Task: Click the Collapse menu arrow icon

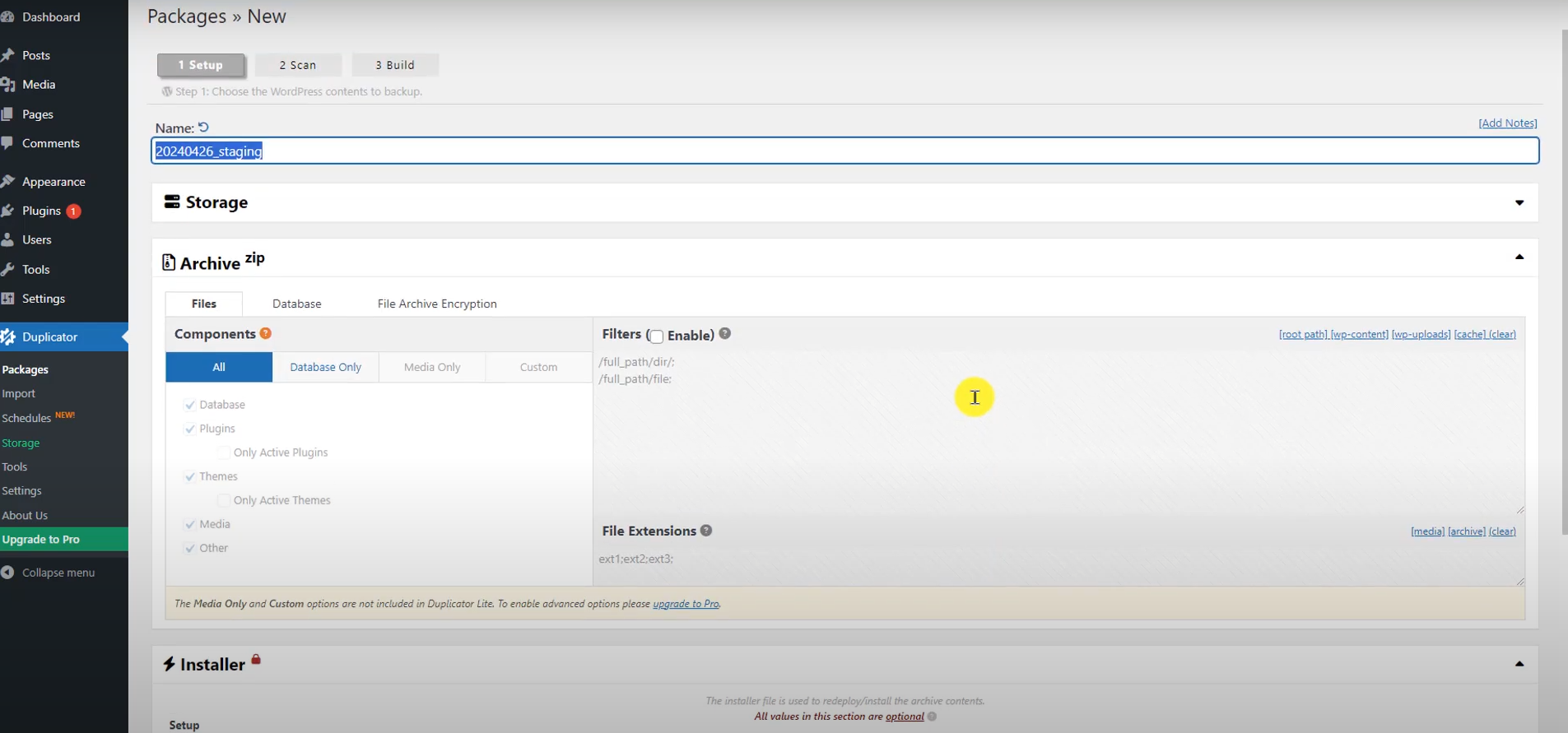Action: [8, 573]
